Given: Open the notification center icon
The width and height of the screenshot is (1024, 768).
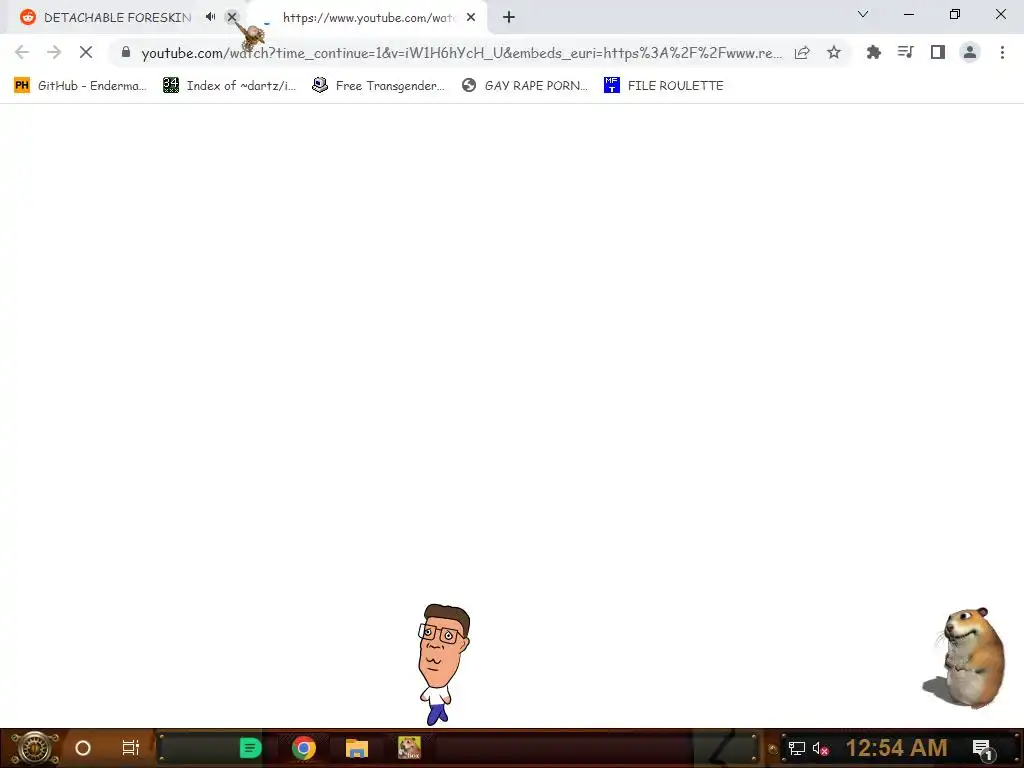Looking at the screenshot, I should tap(983, 749).
